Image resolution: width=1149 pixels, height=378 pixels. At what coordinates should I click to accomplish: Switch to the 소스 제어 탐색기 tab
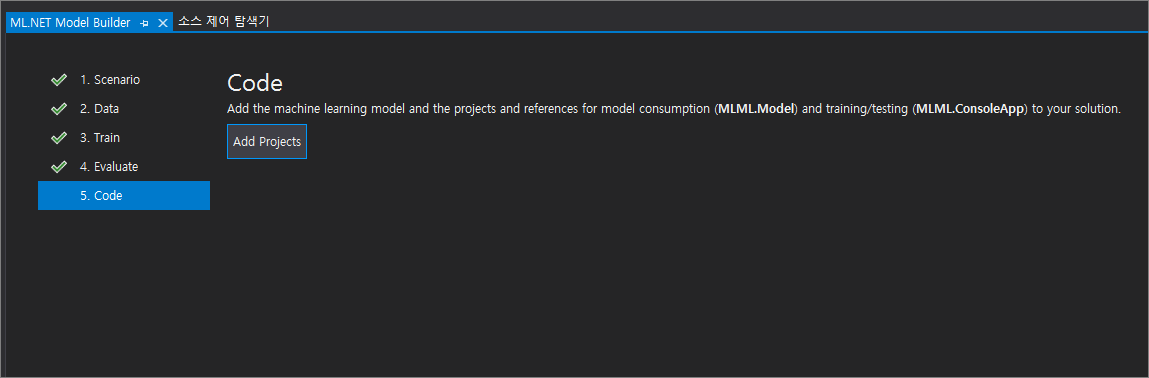coord(224,22)
